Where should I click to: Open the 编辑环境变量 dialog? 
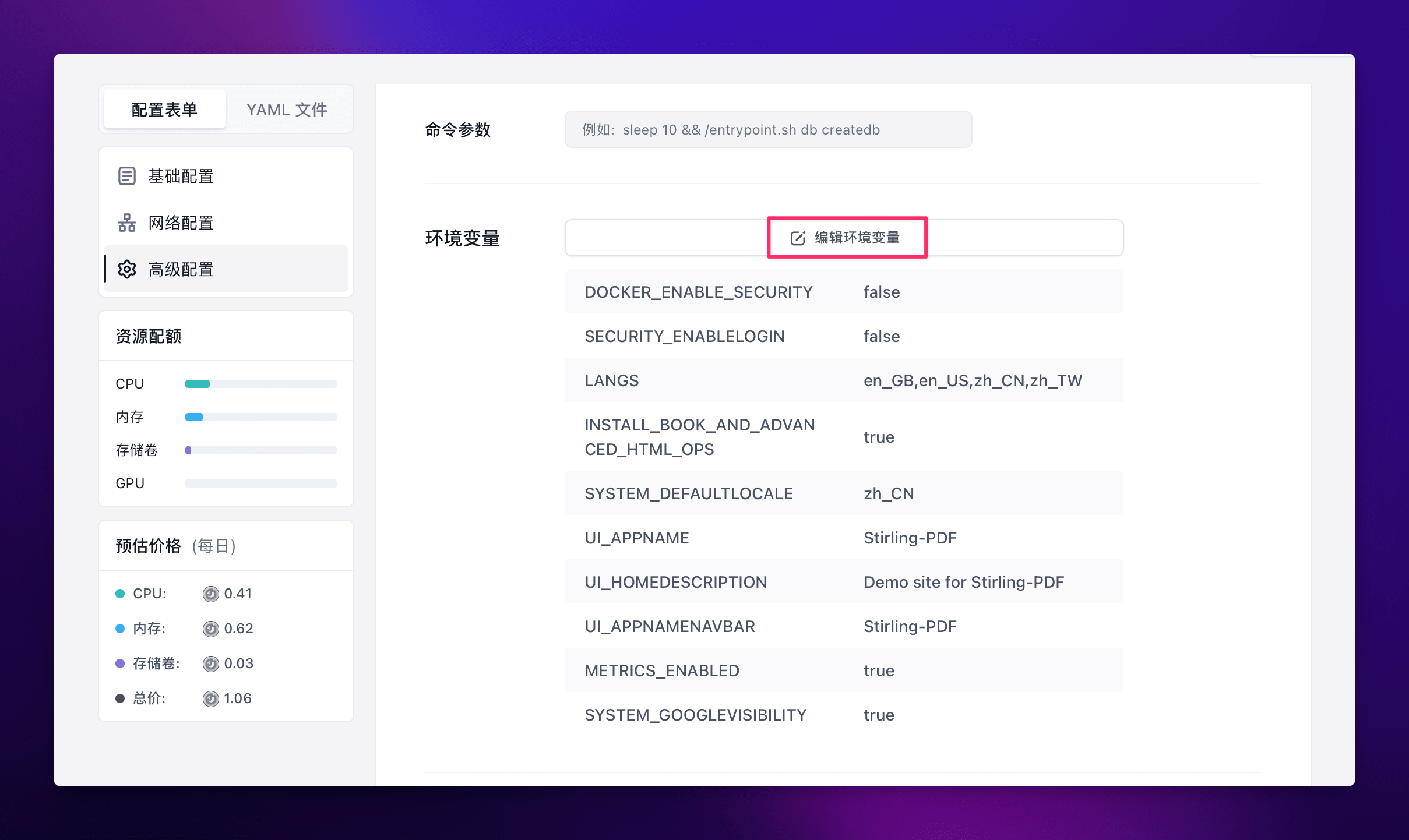846,238
